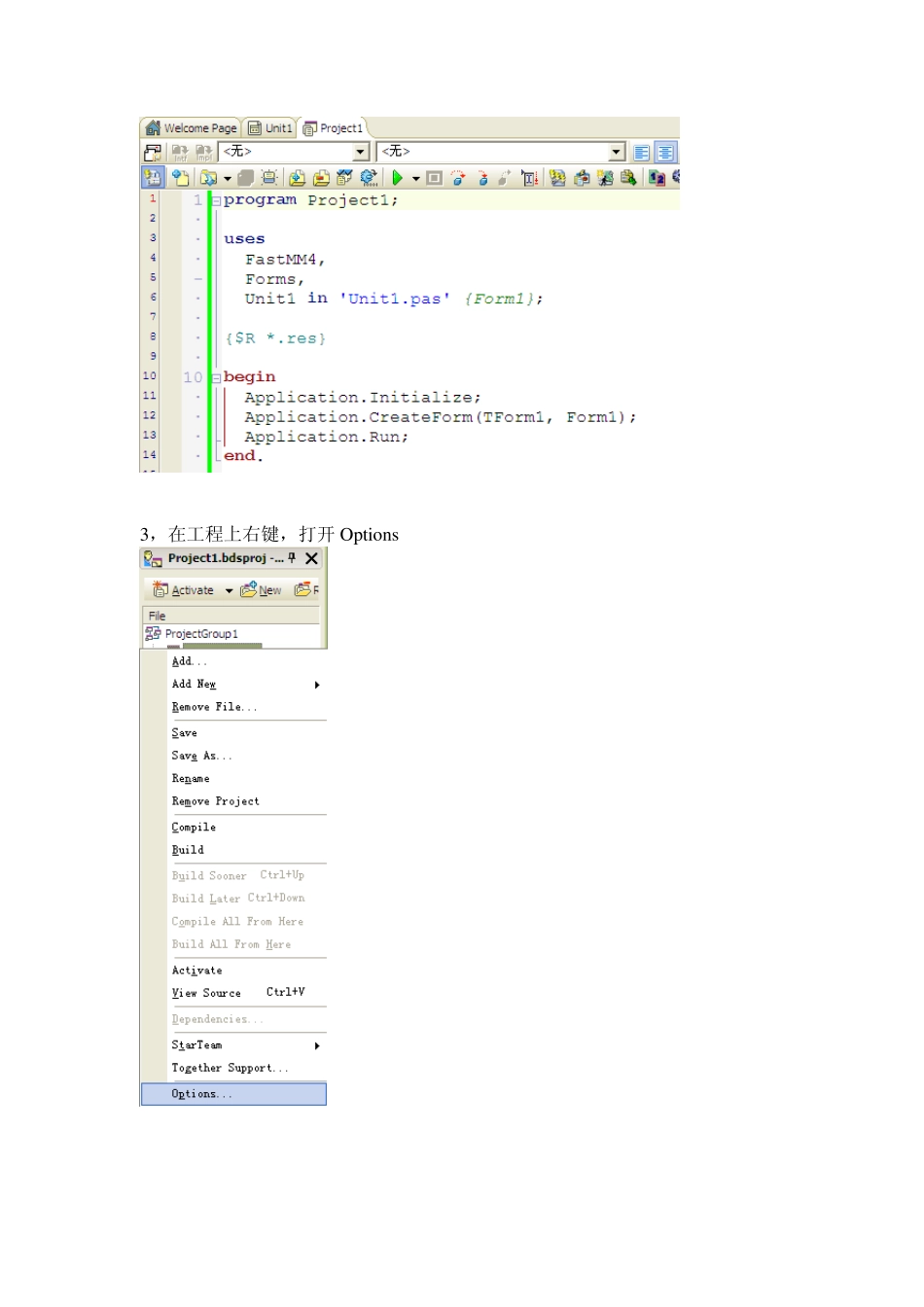Click the highlighted first icon of main toolbar
The image size is (924, 1307).
(x=152, y=178)
